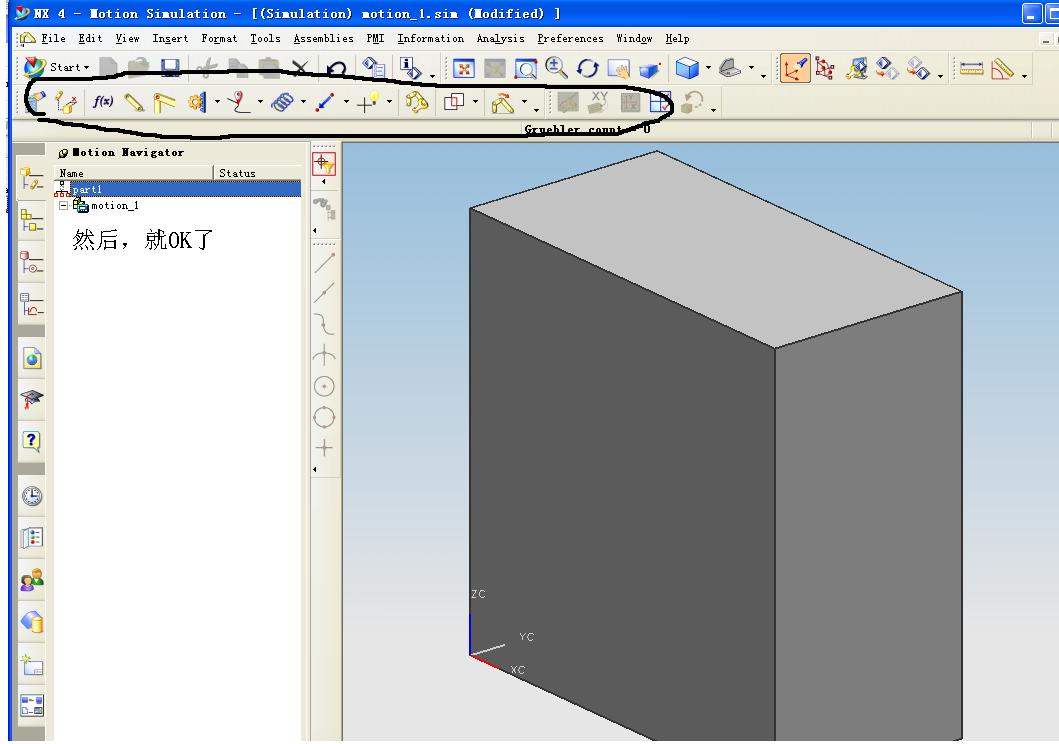Collapse the motion_1 tree node
This screenshot has width=1059, height=744.
coord(63,205)
